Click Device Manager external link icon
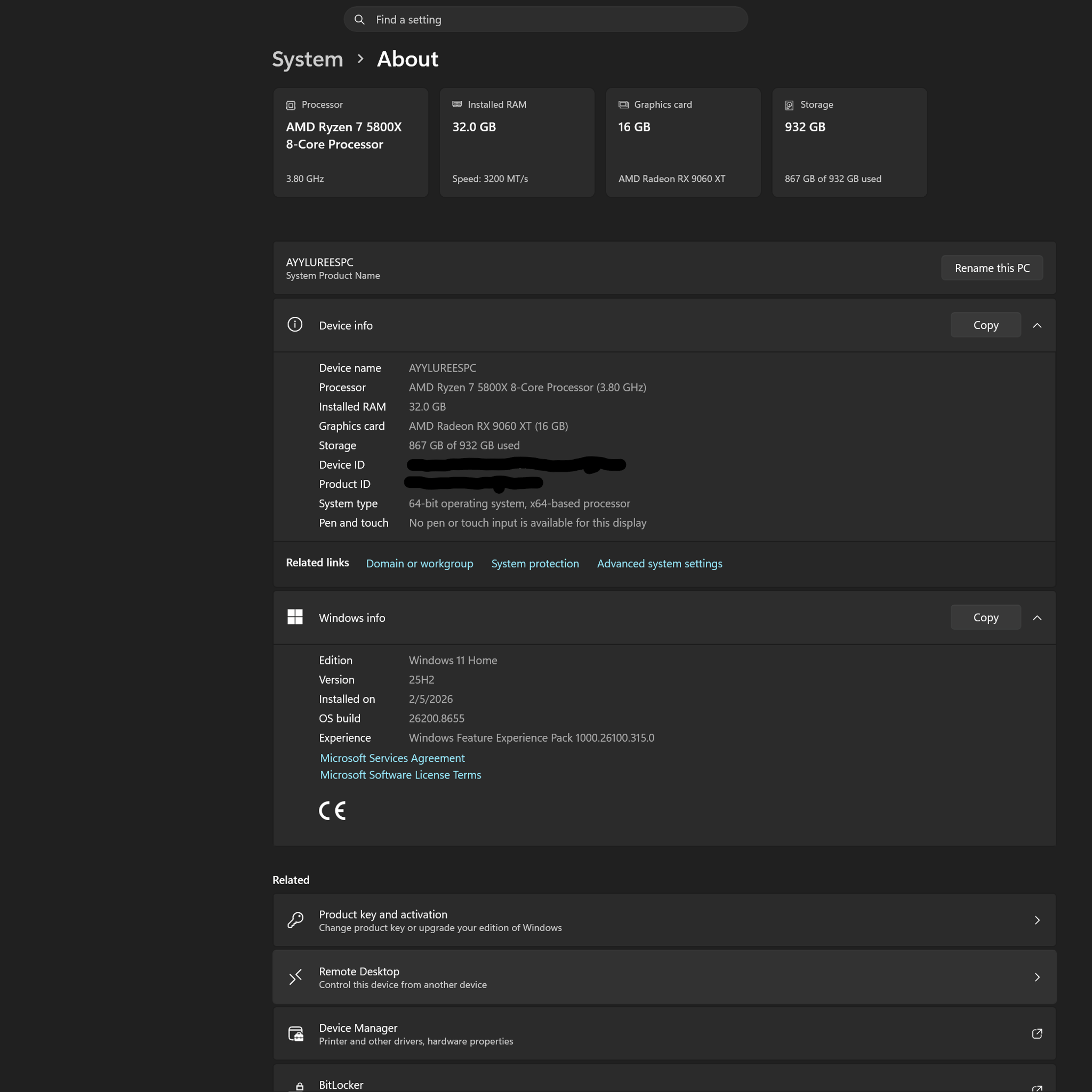1092x1092 pixels. pos(1037,1034)
